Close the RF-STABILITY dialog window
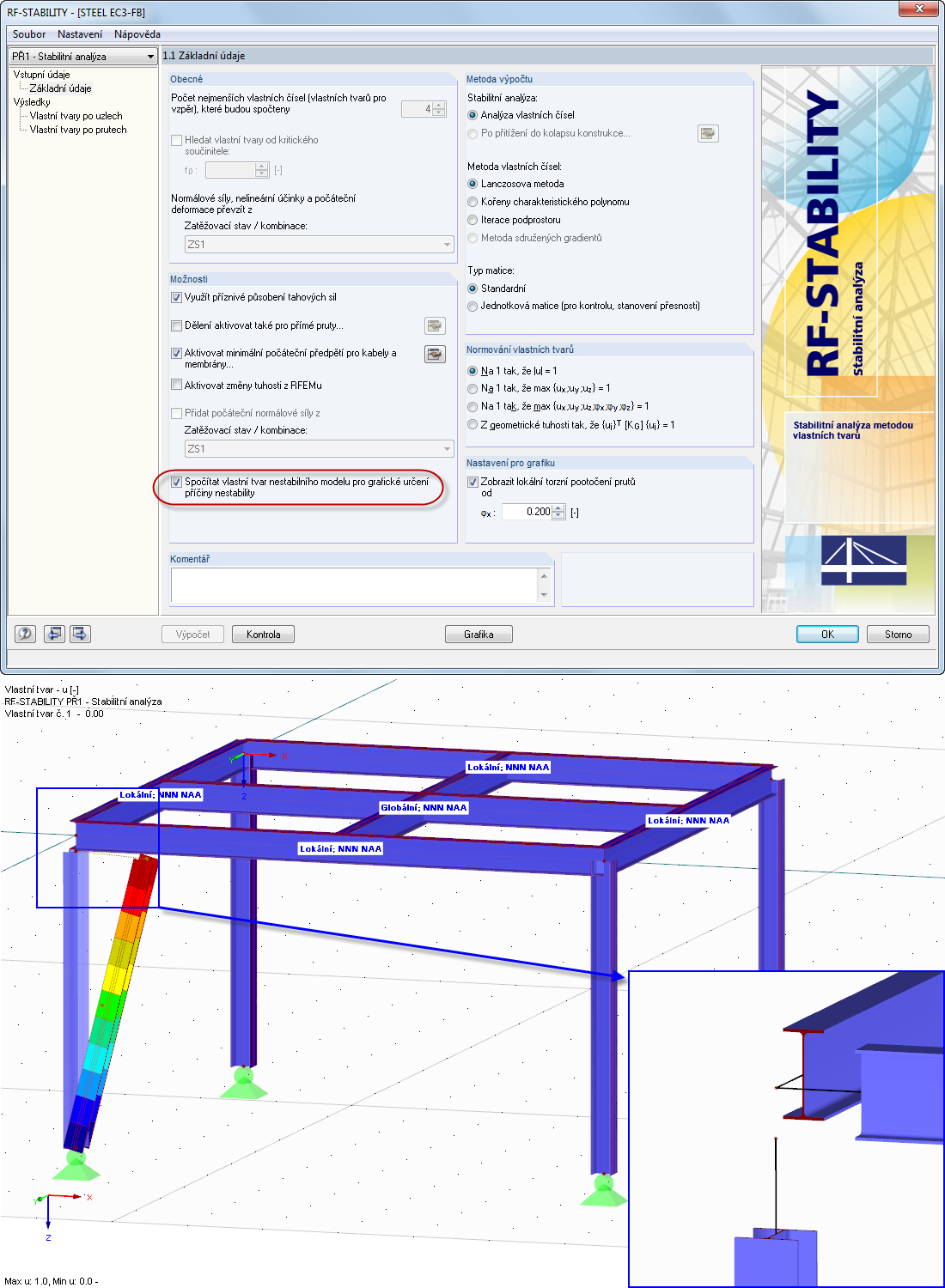Image resolution: width=945 pixels, height=1288 pixels. tap(918, 9)
